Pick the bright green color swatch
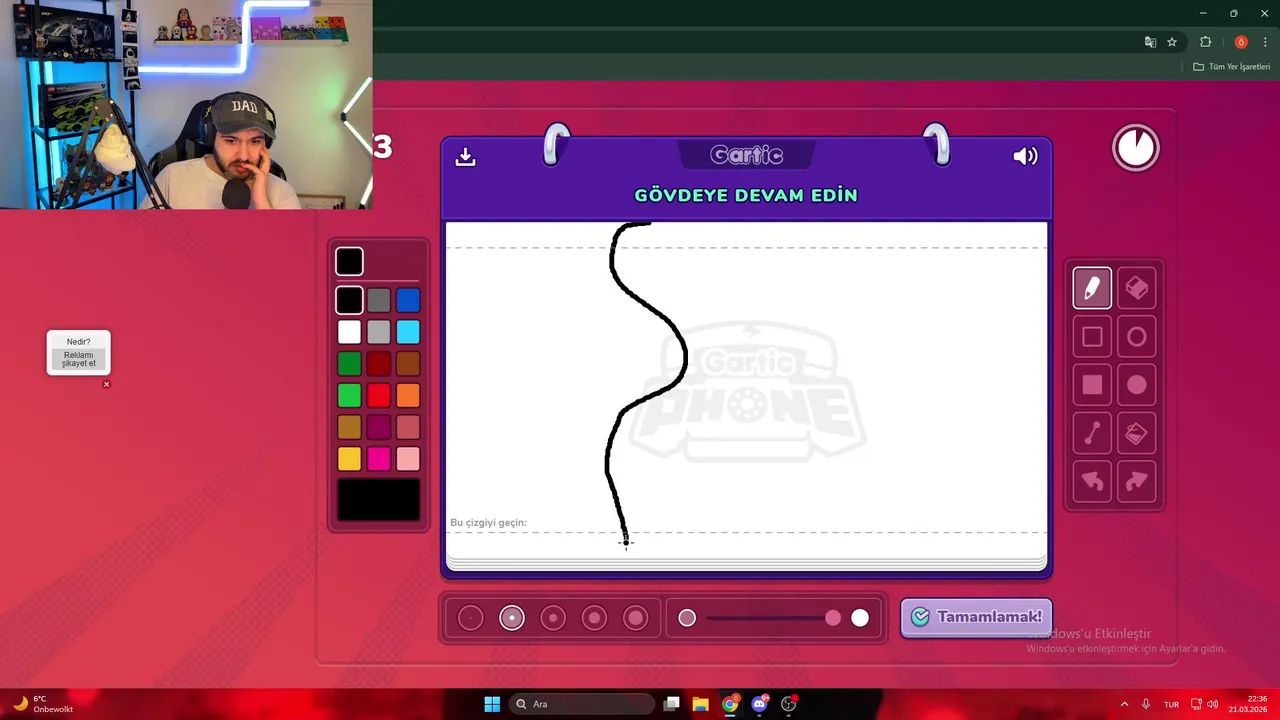The height and width of the screenshot is (720, 1280). (x=349, y=396)
